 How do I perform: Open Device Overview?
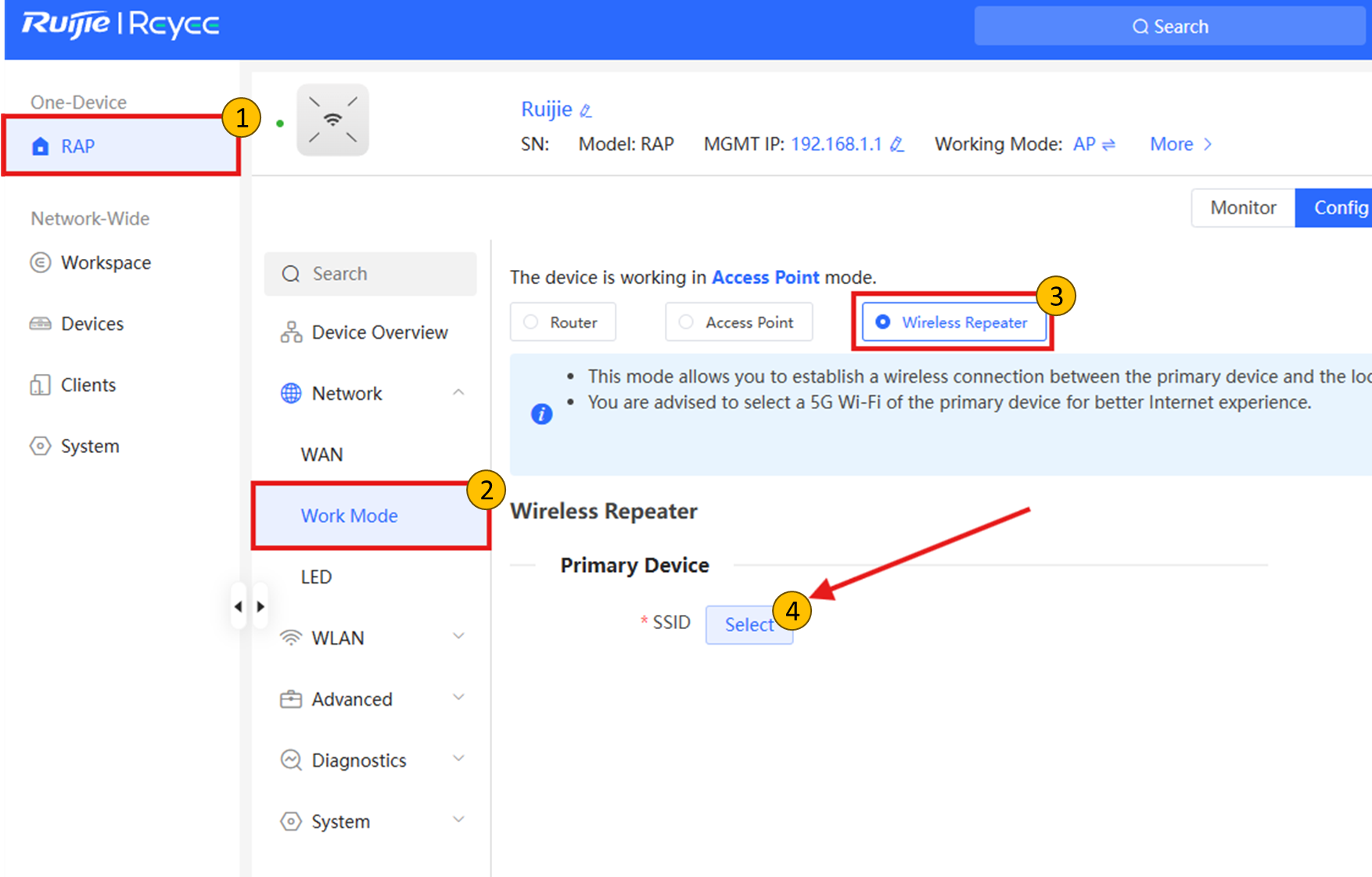coord(379,332)
